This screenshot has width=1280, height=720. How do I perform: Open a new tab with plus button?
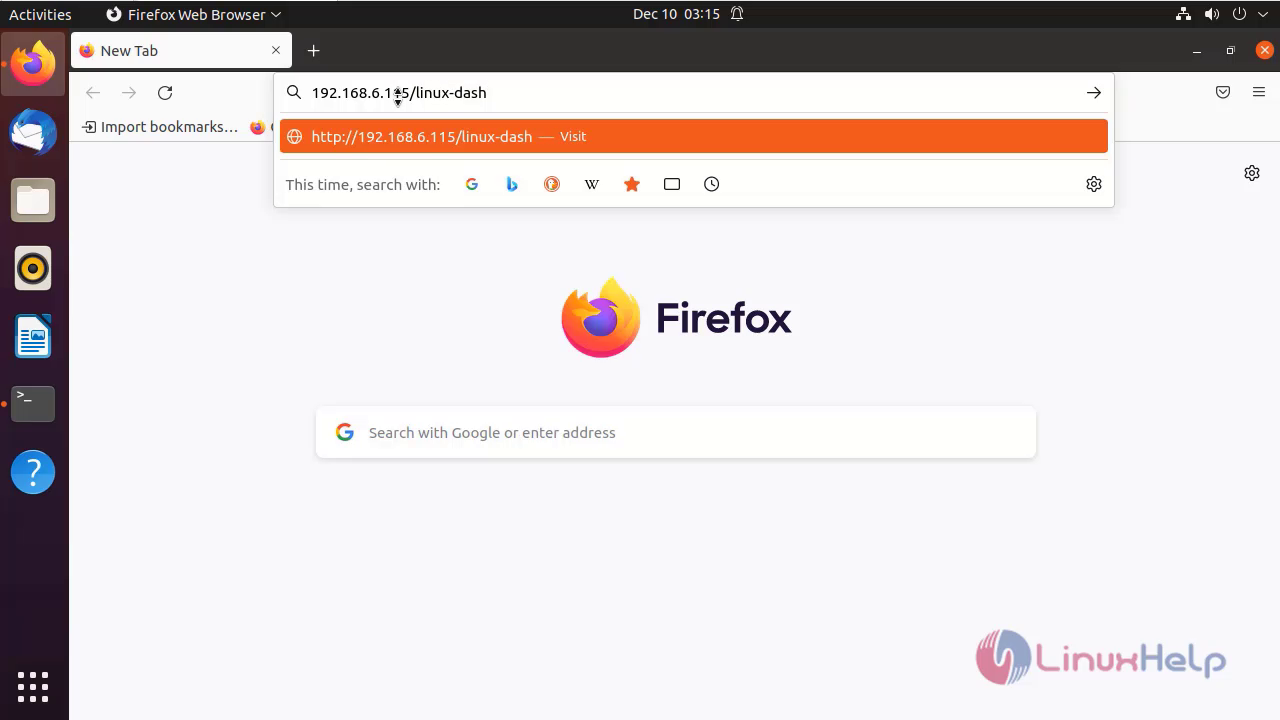313,51
